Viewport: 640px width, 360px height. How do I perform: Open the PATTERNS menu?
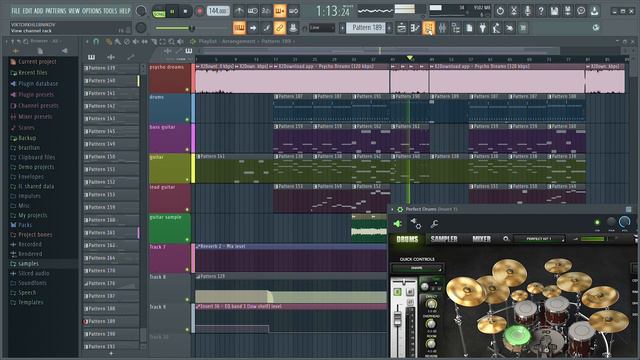[x=55, y=11]
